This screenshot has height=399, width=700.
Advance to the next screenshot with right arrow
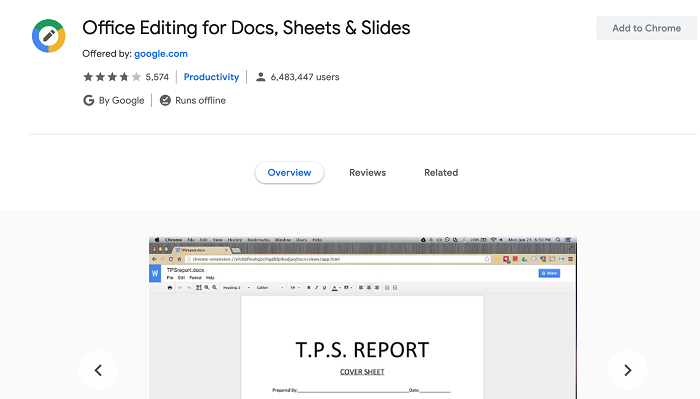point(627,370)
